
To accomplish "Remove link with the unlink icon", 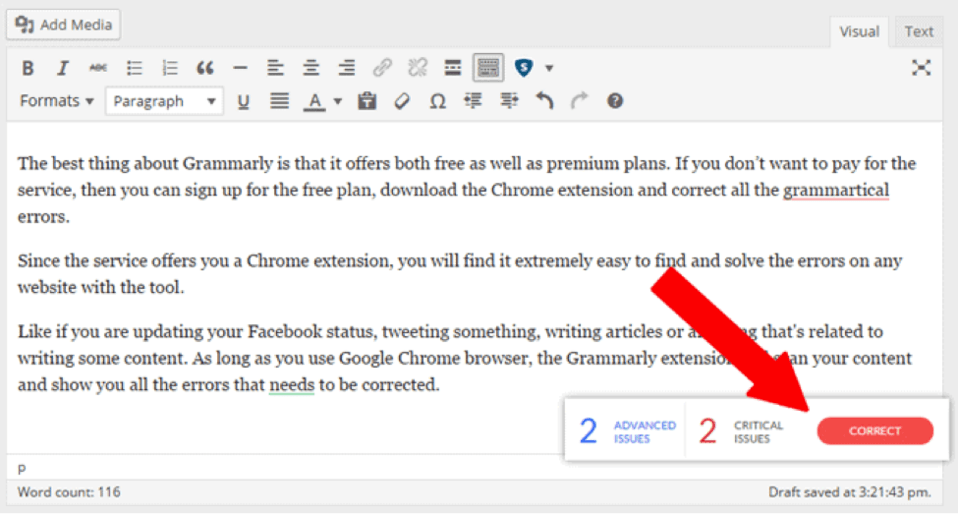I will (x=417, y=68).
